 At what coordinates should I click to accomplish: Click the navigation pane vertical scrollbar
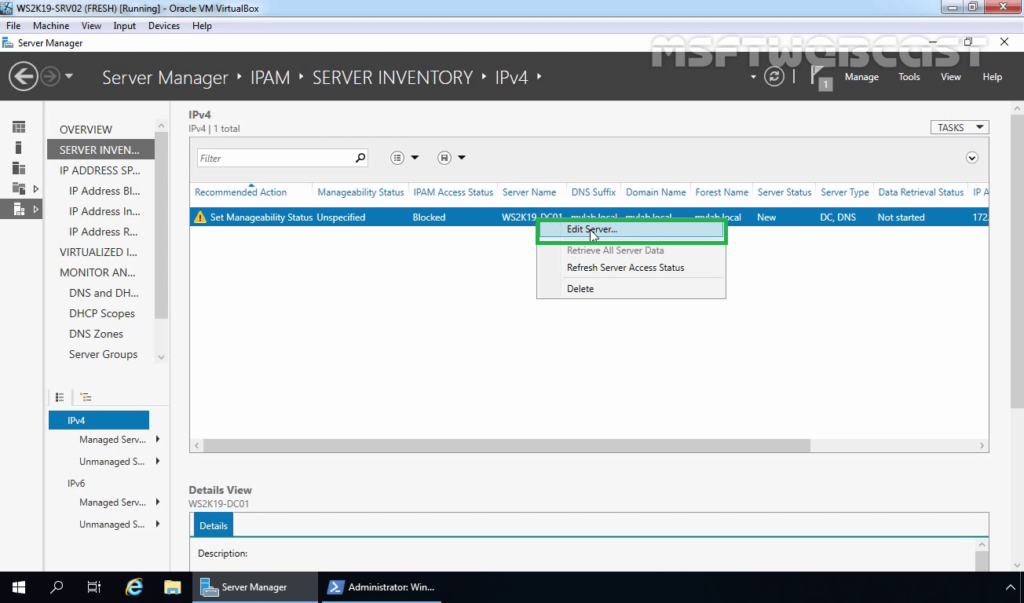click(161, 225)
